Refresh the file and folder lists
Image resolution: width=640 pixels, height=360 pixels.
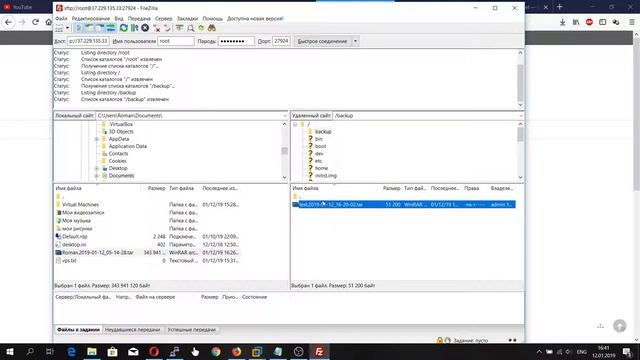(123, 28)
